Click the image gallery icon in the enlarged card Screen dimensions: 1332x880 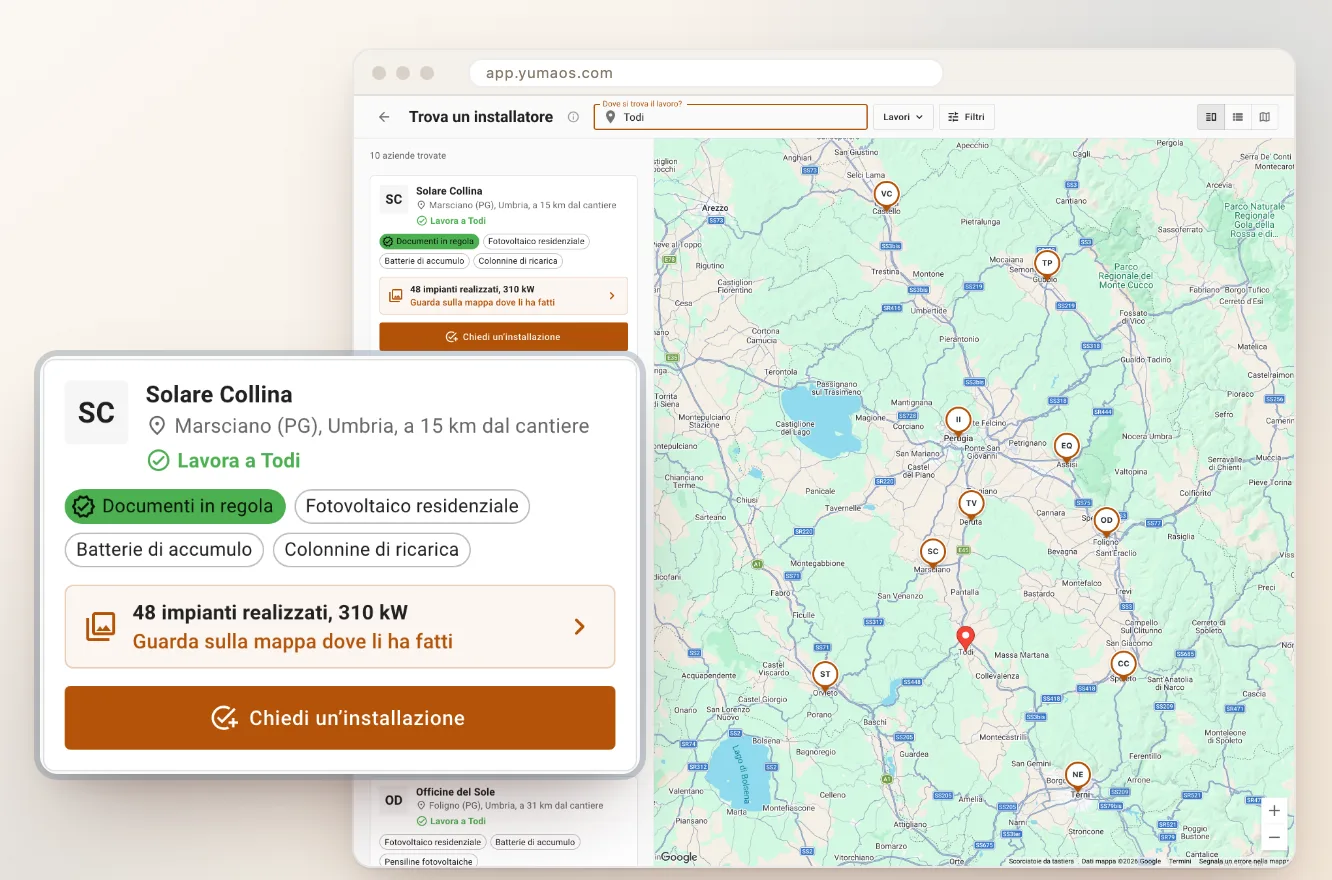point(100,627)
